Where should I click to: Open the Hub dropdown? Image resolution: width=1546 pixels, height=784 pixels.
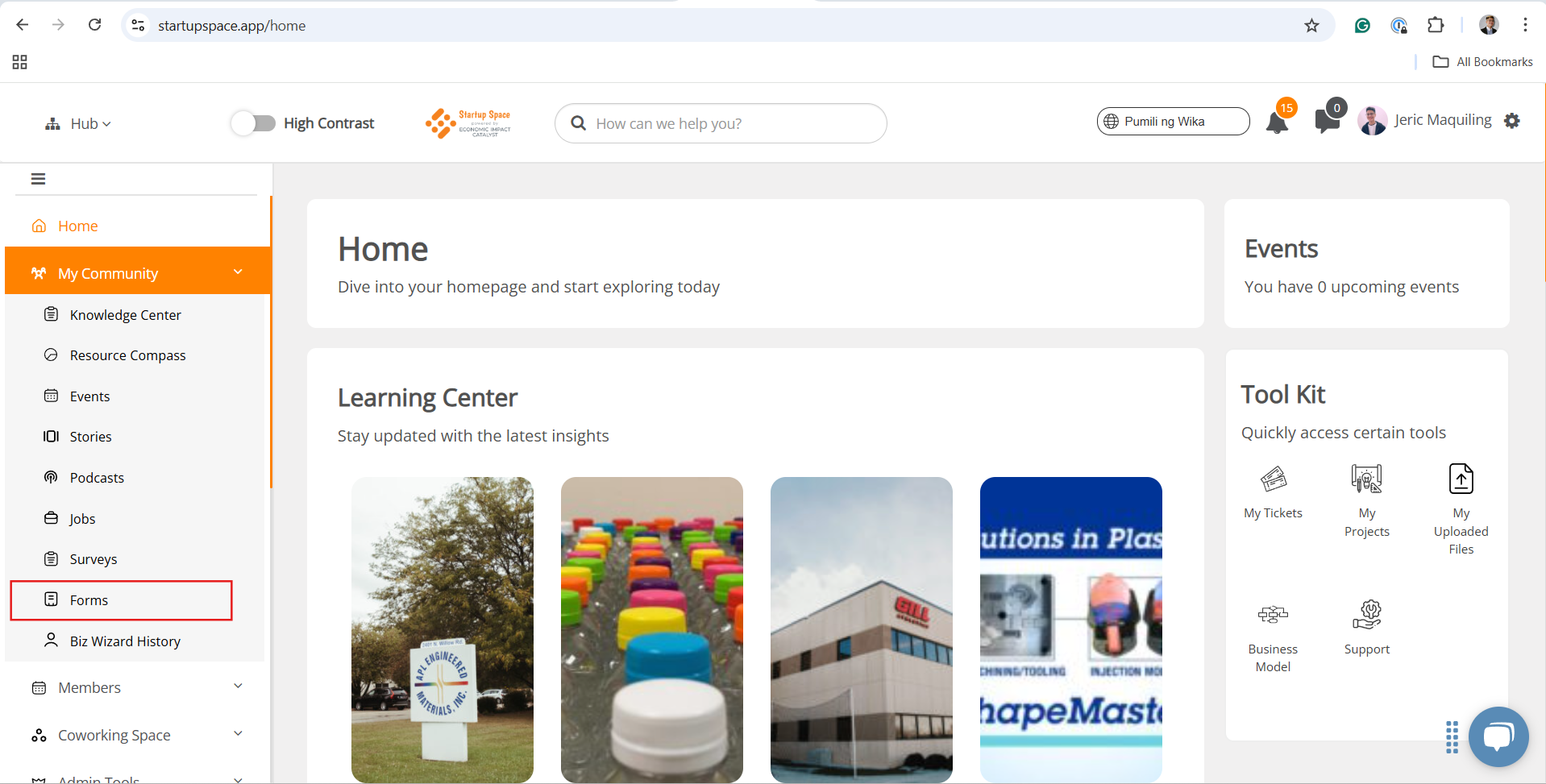coord(78,123)
